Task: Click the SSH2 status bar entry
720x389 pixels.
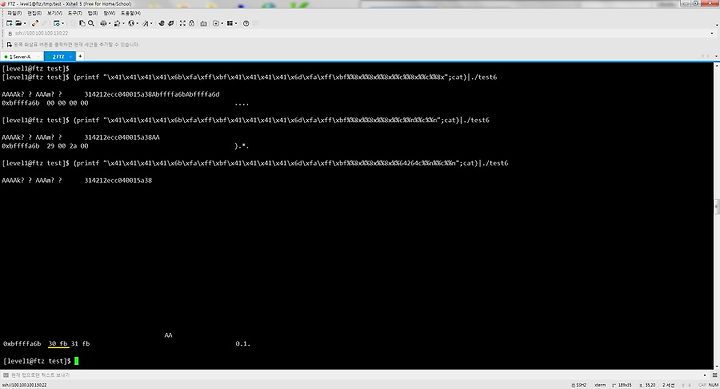Action: tap(579, 385)
